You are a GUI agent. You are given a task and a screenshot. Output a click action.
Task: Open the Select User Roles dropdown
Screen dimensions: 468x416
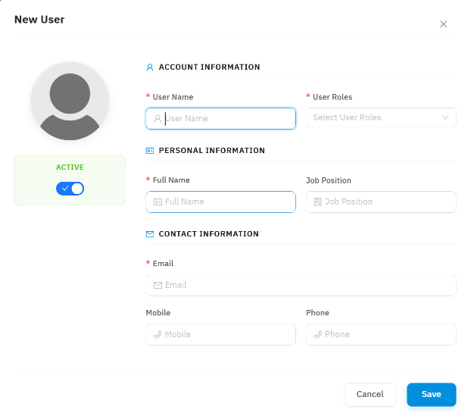pos(381,117)
